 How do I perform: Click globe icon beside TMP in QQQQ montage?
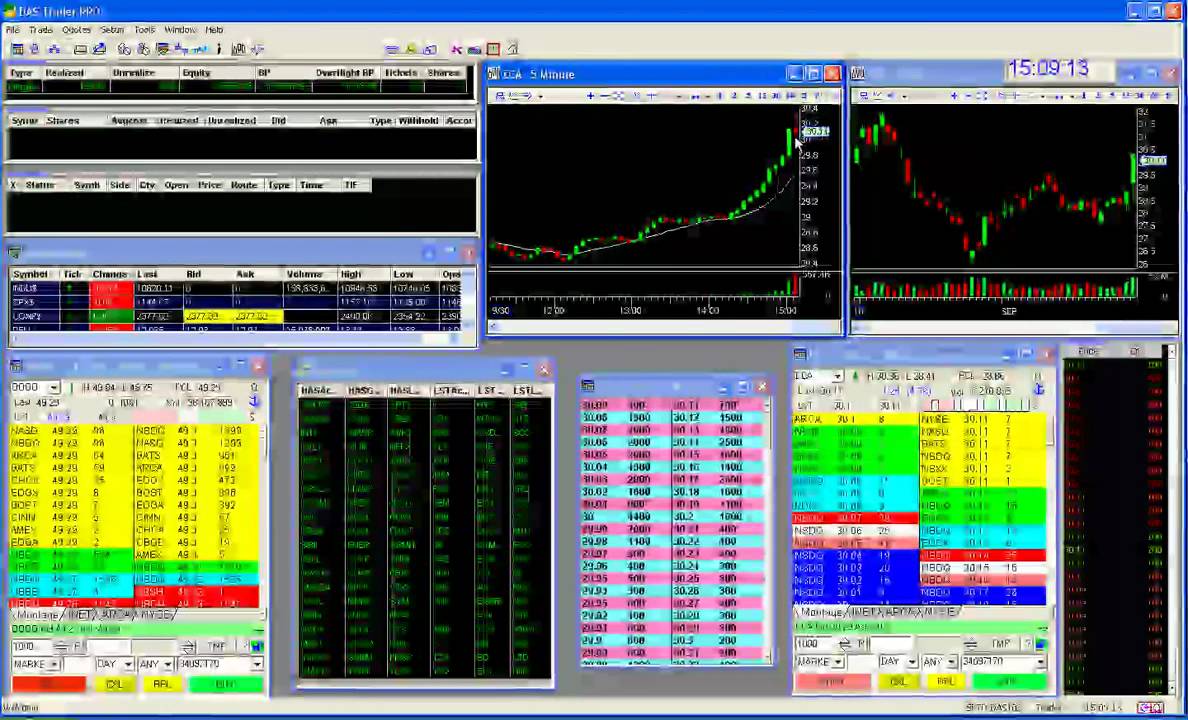[x=257, y=646]
